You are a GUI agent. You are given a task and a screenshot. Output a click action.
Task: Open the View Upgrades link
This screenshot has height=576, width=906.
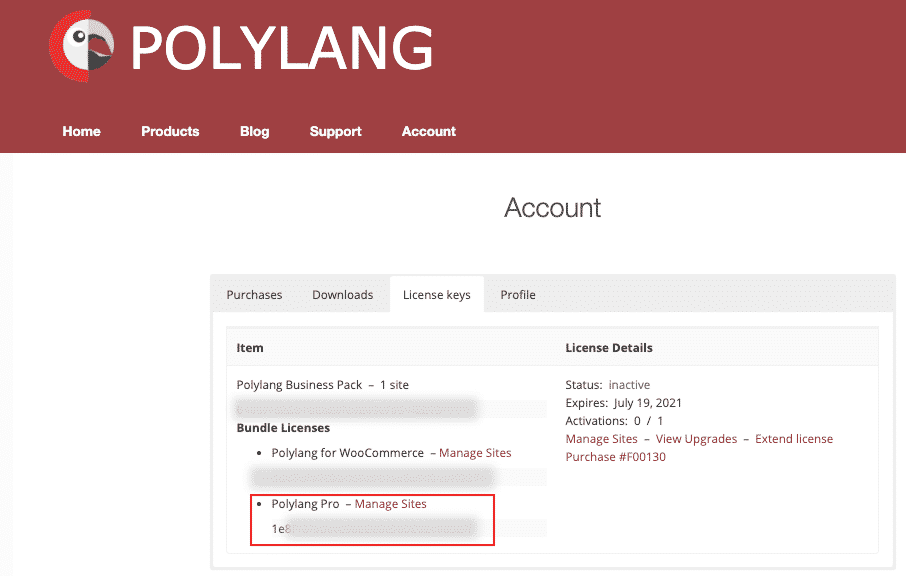pyautogui.click(x=696, y=438)
